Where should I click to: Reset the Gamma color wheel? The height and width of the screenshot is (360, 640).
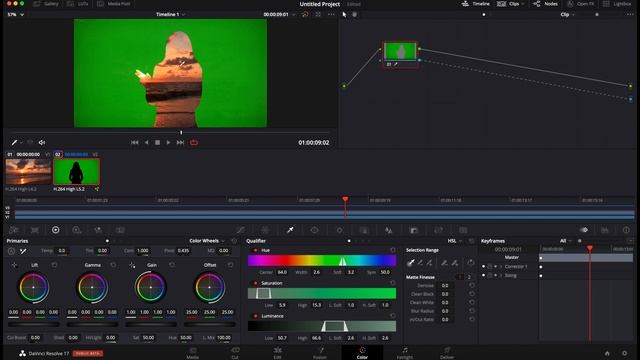(113, 265)
